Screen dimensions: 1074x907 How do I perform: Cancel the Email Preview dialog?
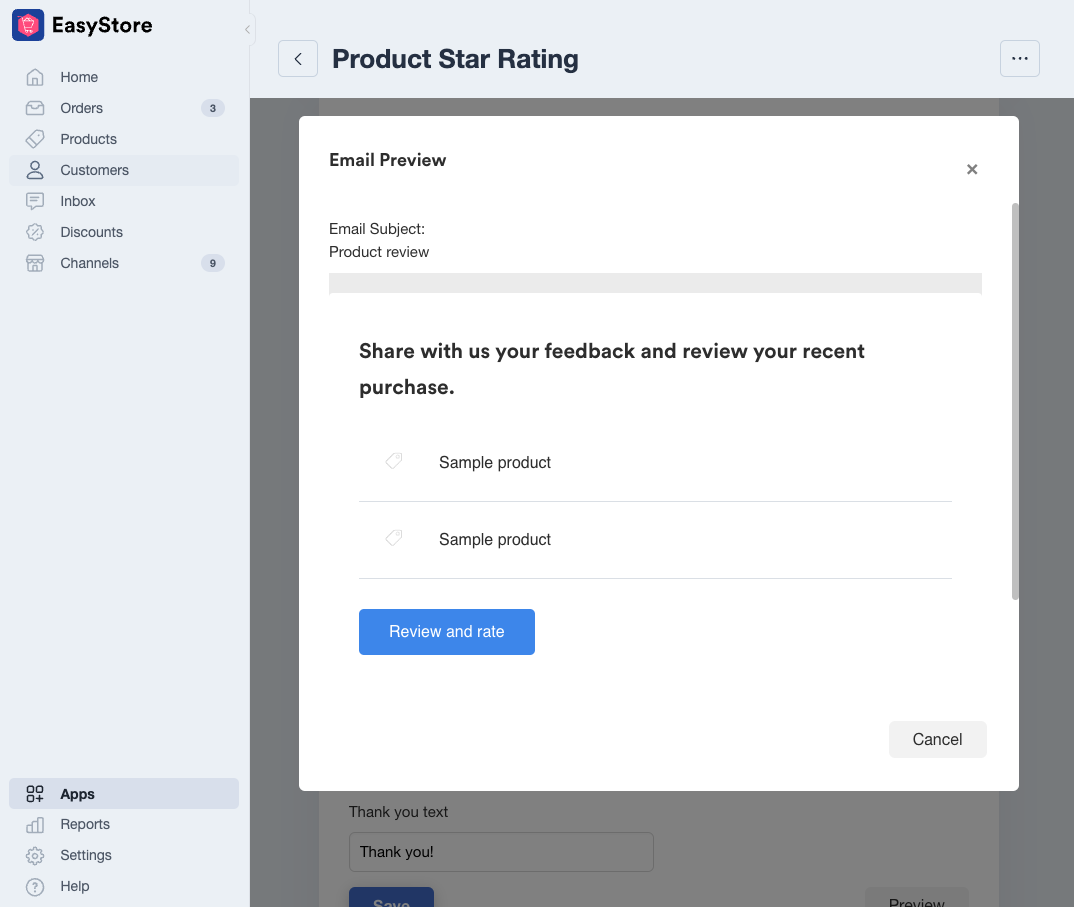click(x=938, y=739)
